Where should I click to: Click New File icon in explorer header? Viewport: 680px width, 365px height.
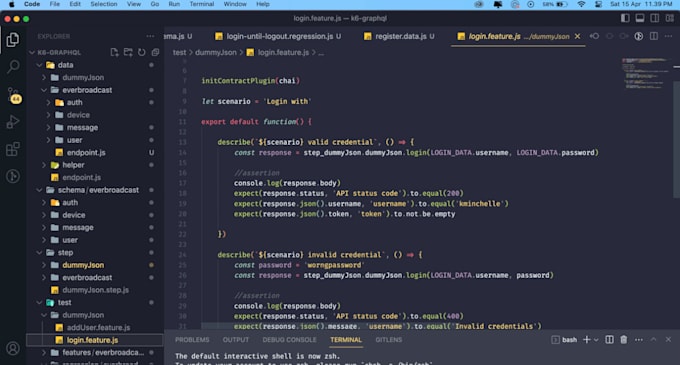(114, 52)
